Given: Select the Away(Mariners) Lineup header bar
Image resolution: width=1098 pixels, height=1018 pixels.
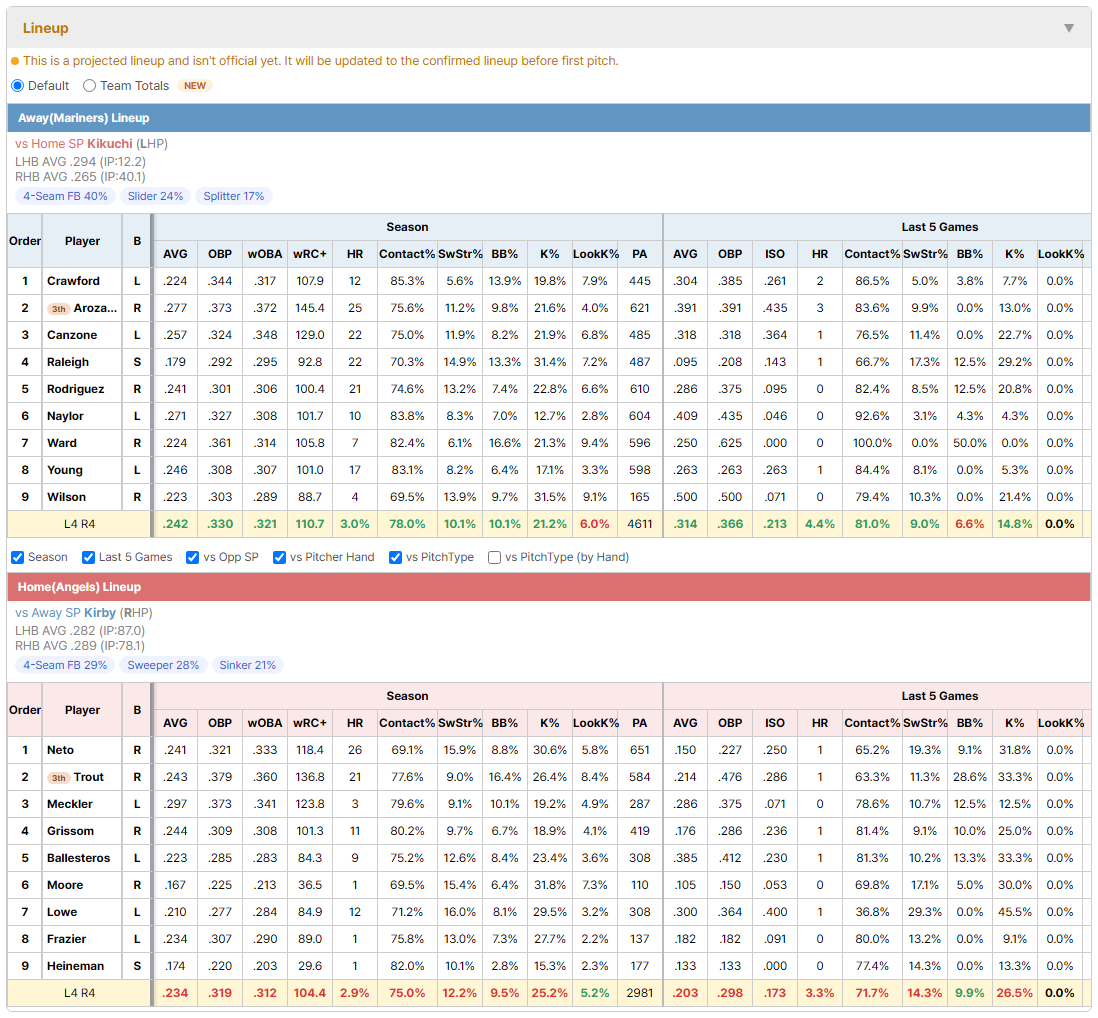Looking at the screenshot, I should 549,118.
